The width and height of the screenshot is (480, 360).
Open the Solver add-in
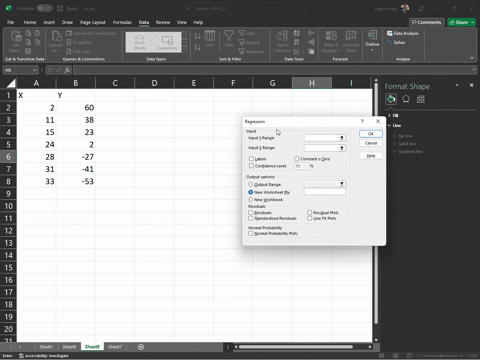click(x=396, y=42)
